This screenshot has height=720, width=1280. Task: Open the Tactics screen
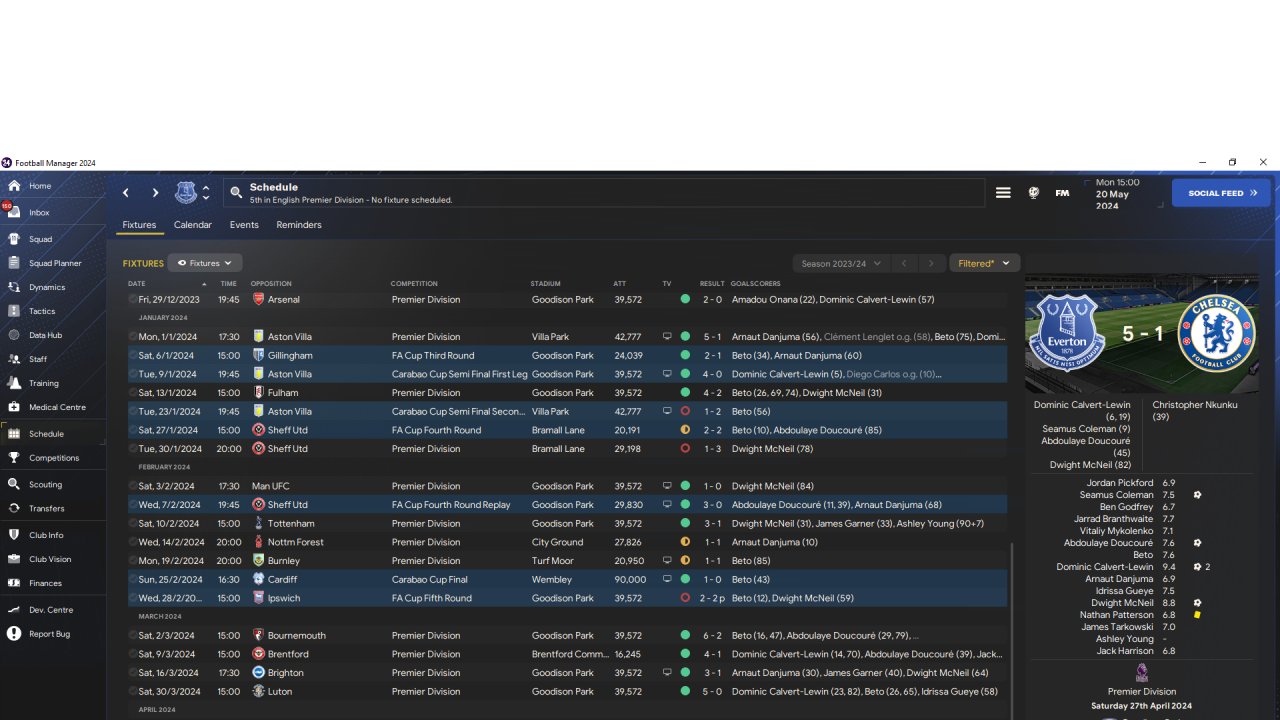tap(42, 312)
